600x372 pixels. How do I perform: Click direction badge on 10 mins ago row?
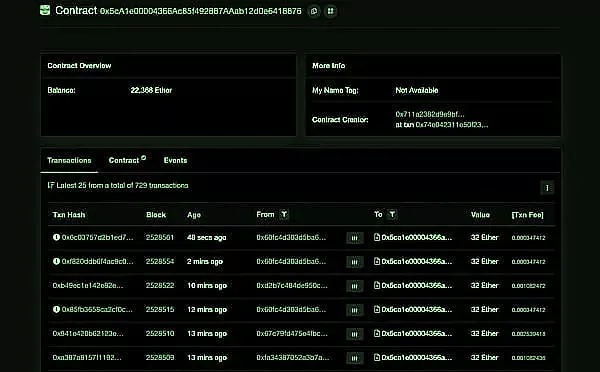click(x=355, y=286)
